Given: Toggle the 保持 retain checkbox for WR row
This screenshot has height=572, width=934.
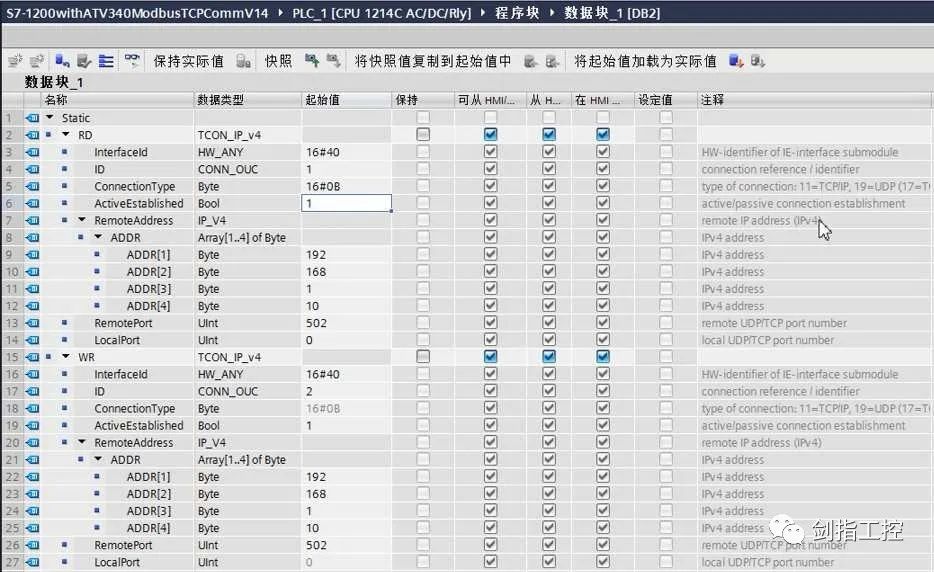Looking at the screenshot, I should coord(423,357).
